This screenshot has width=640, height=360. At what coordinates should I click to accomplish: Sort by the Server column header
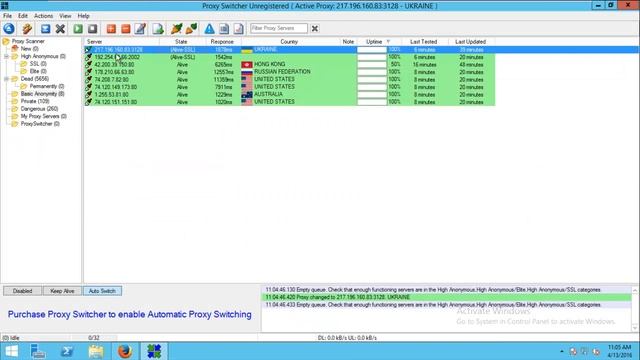coord(122,42)
